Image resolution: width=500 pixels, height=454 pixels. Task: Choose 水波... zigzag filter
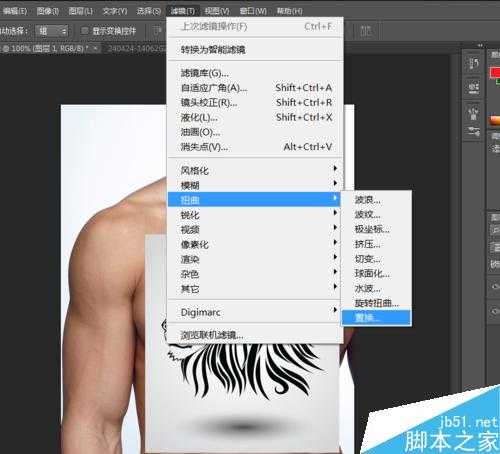tap(377, 288)
